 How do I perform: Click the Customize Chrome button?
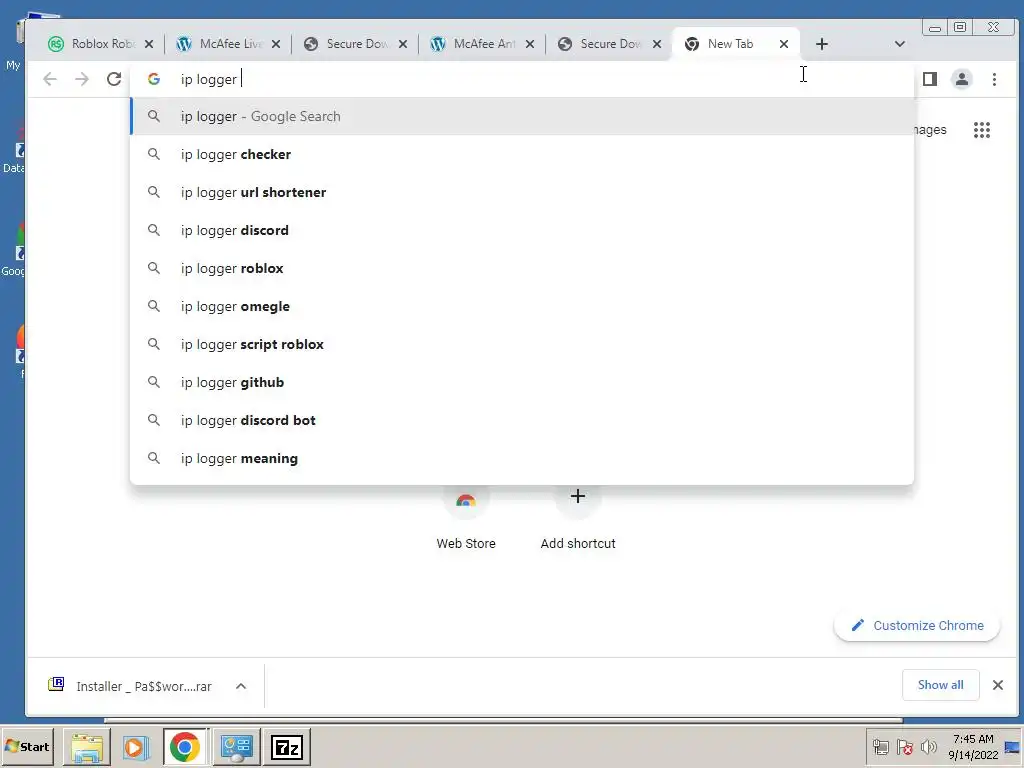pos(917,626)
